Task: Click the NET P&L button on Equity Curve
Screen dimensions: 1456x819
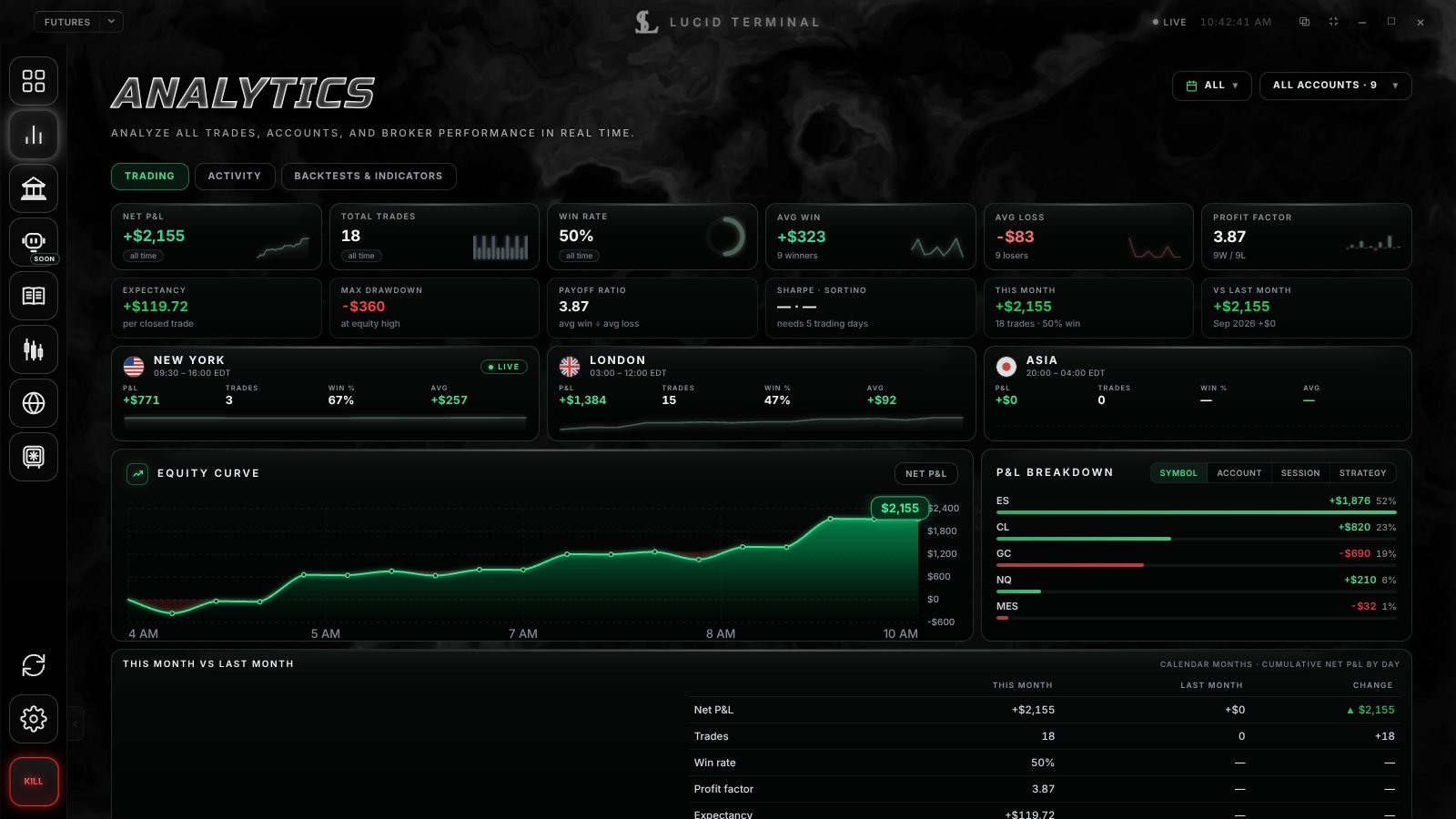Action: coord(925,473)
